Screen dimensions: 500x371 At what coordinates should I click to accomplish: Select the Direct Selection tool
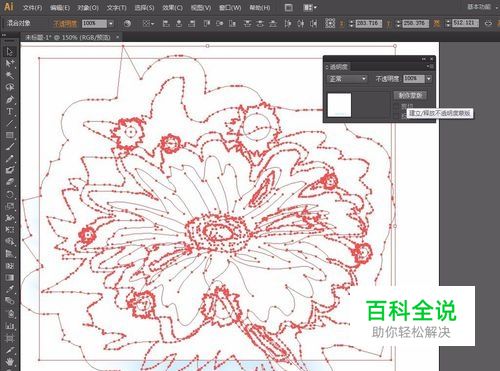(x=9, y=64)
